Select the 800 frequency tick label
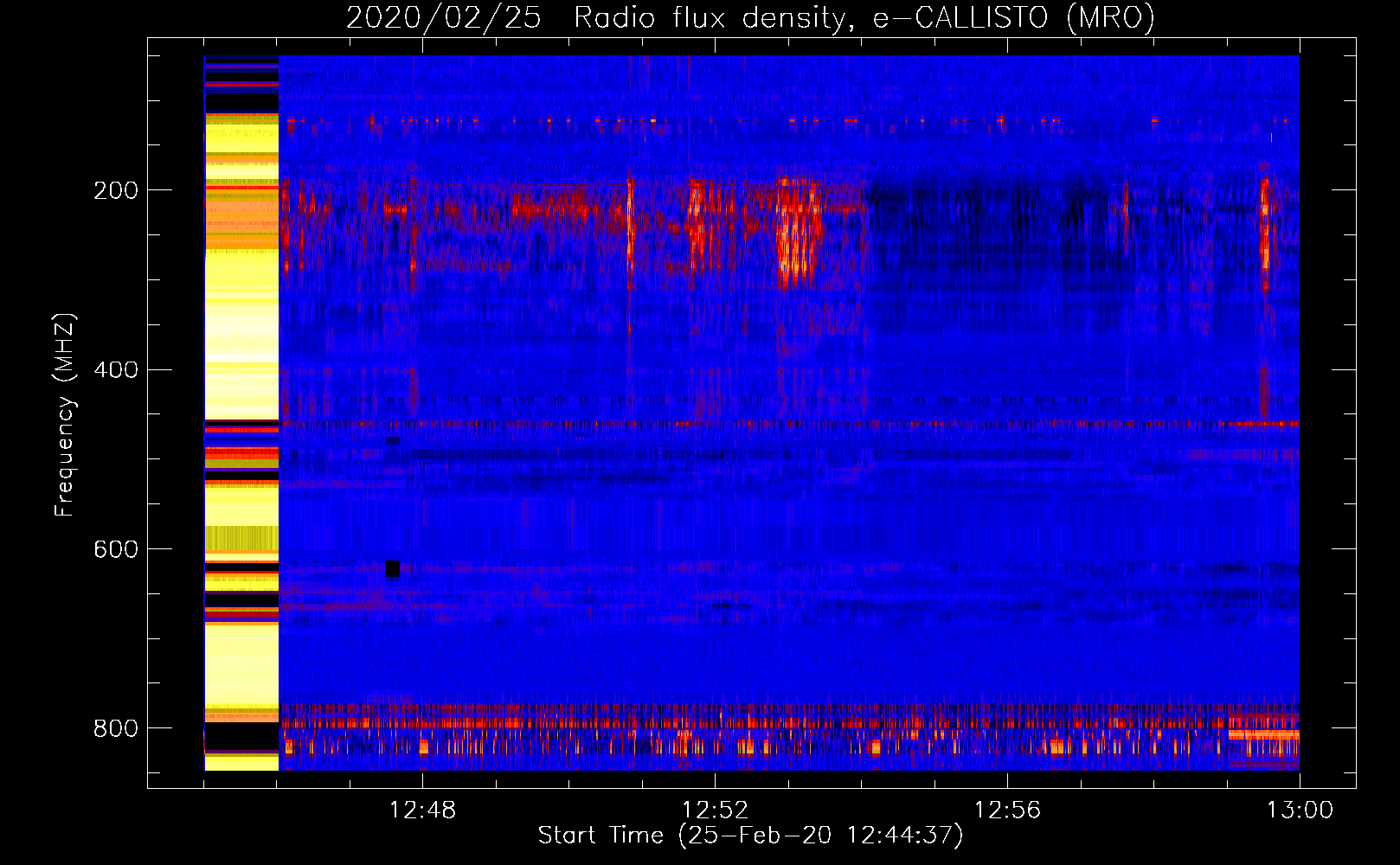 pos(115,728)
